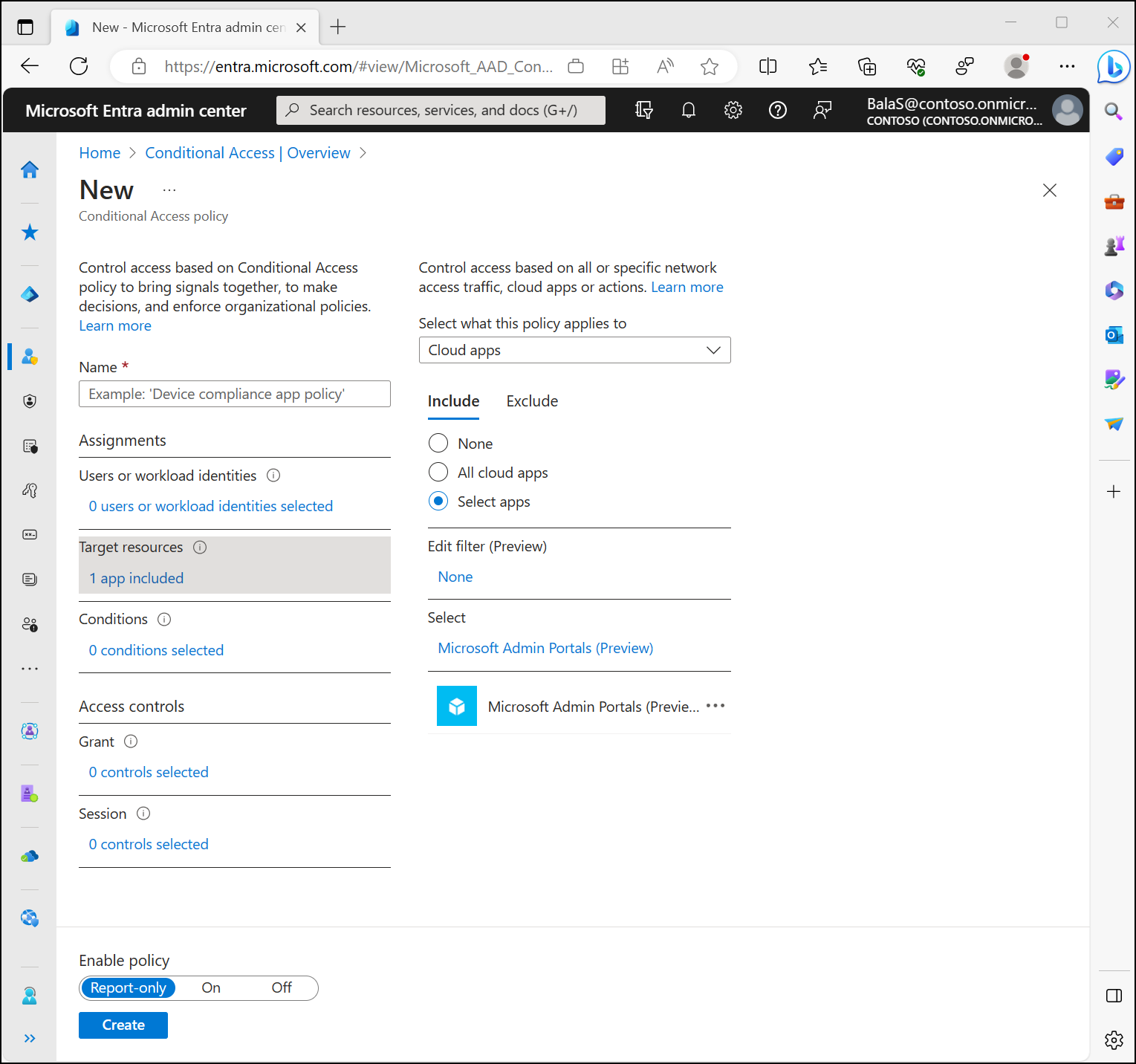Open the Microsoft Admin Portals (Preview) link
Viewport: 1136px width, 1064px height.
click(x=545, y=647)
